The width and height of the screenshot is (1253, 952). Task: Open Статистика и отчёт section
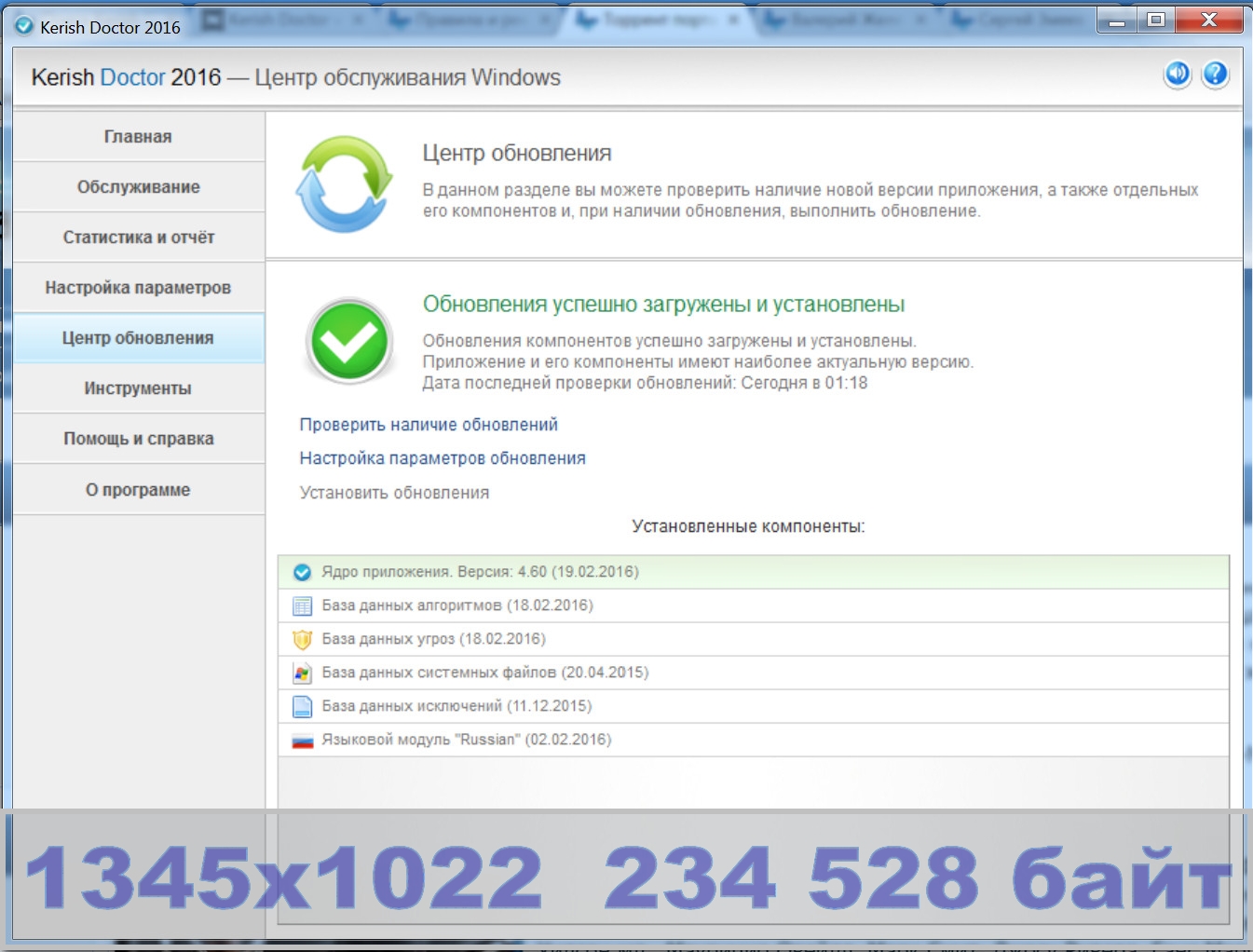pos(138,238)
